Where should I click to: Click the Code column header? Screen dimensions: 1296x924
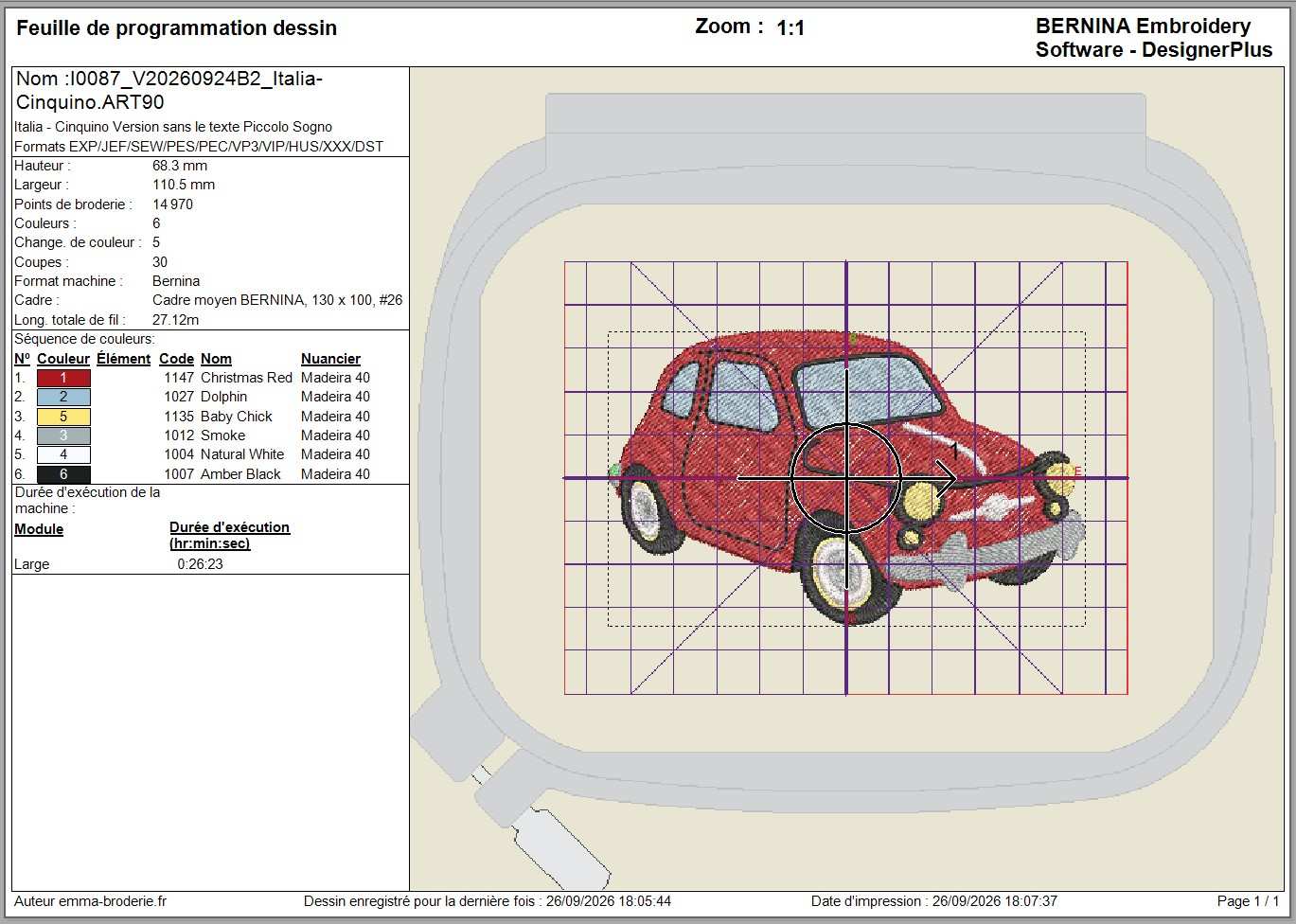coord(176,359)
